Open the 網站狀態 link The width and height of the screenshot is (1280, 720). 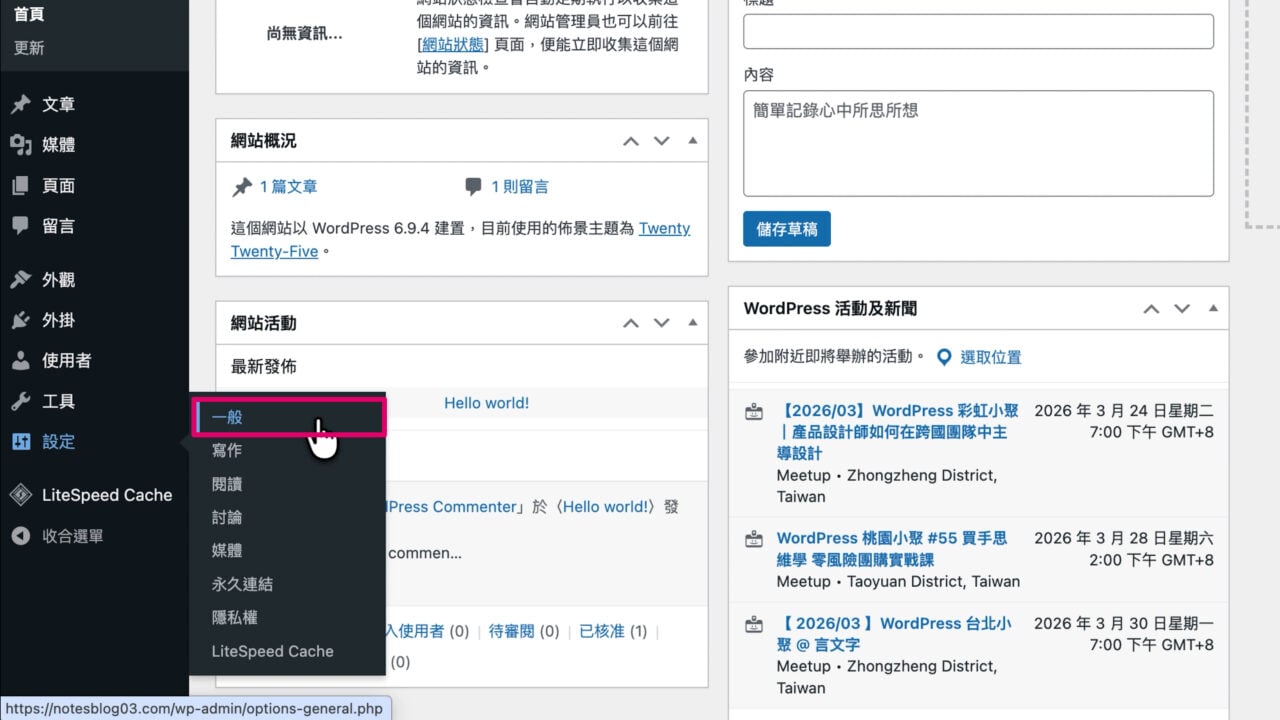[453, 44]
